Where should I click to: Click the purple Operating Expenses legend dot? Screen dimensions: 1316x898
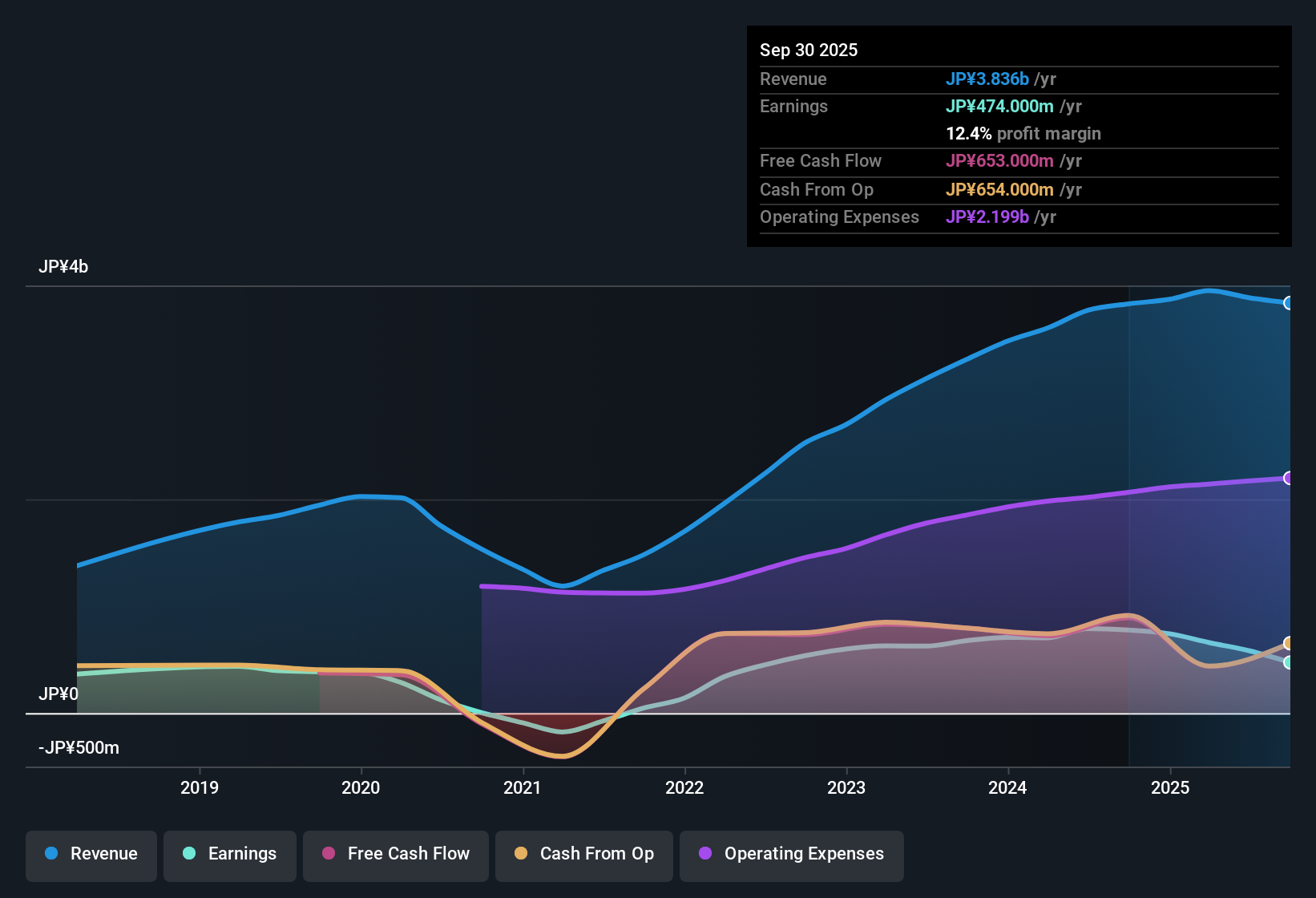pos(705,854)
